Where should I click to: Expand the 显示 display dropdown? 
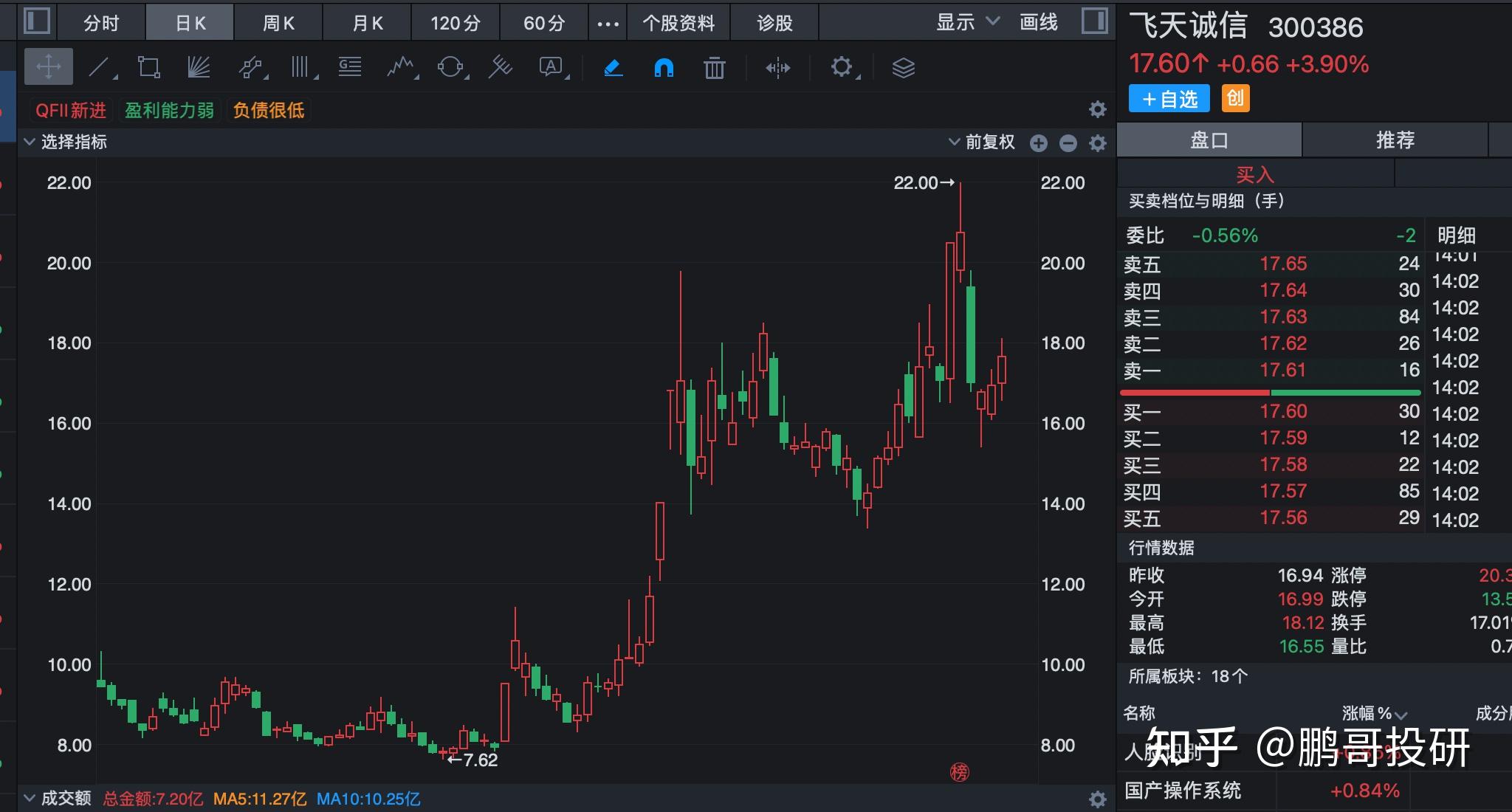(x=968, y=22)
